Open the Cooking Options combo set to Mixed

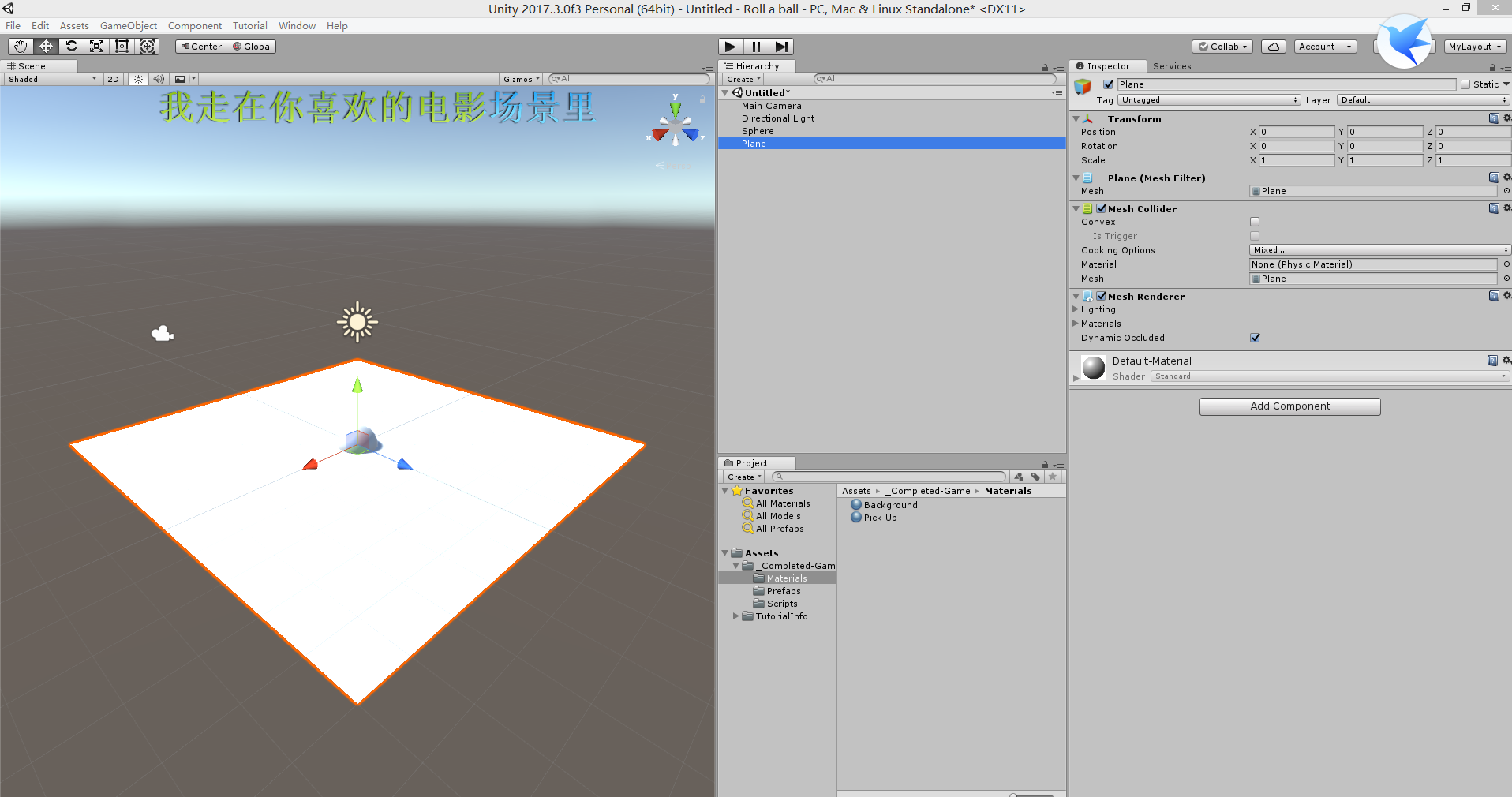[1378, 249]
